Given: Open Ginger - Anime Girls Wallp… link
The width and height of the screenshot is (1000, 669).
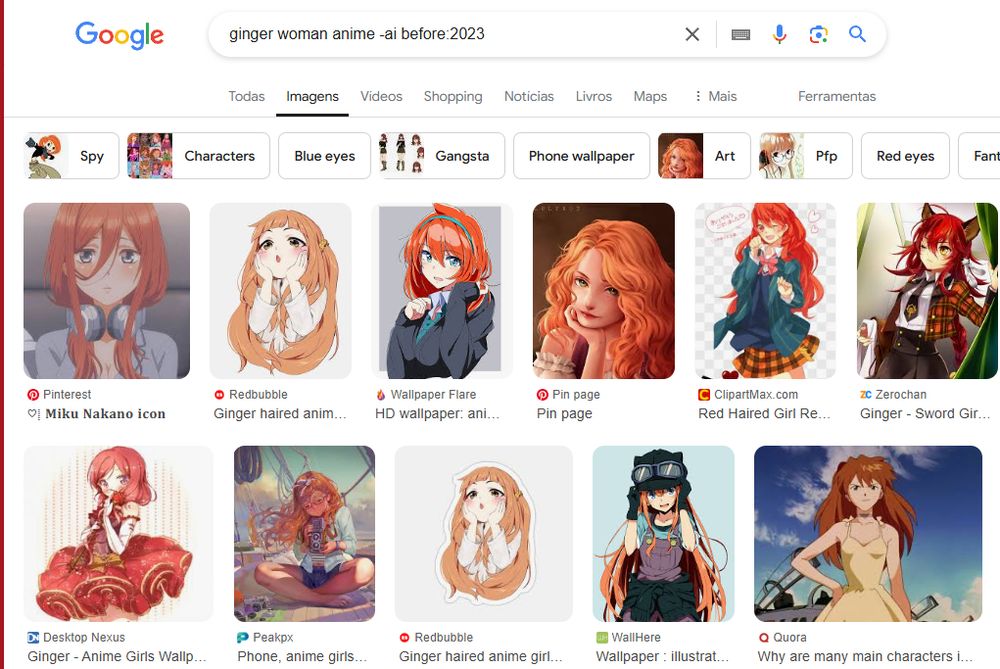Looking at the screenshot, I should tap(117, 656).
